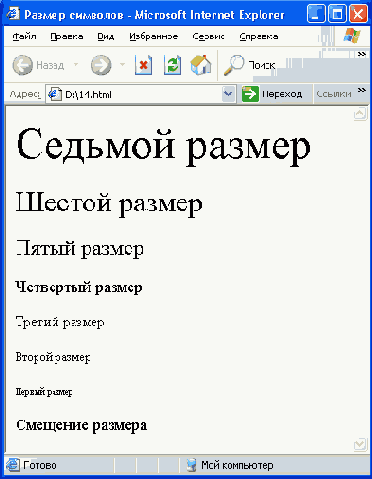Image resolution: width=372 pixels, height=479 pixels.
Task: Click the Forward arrow icon
Action: 101,65
